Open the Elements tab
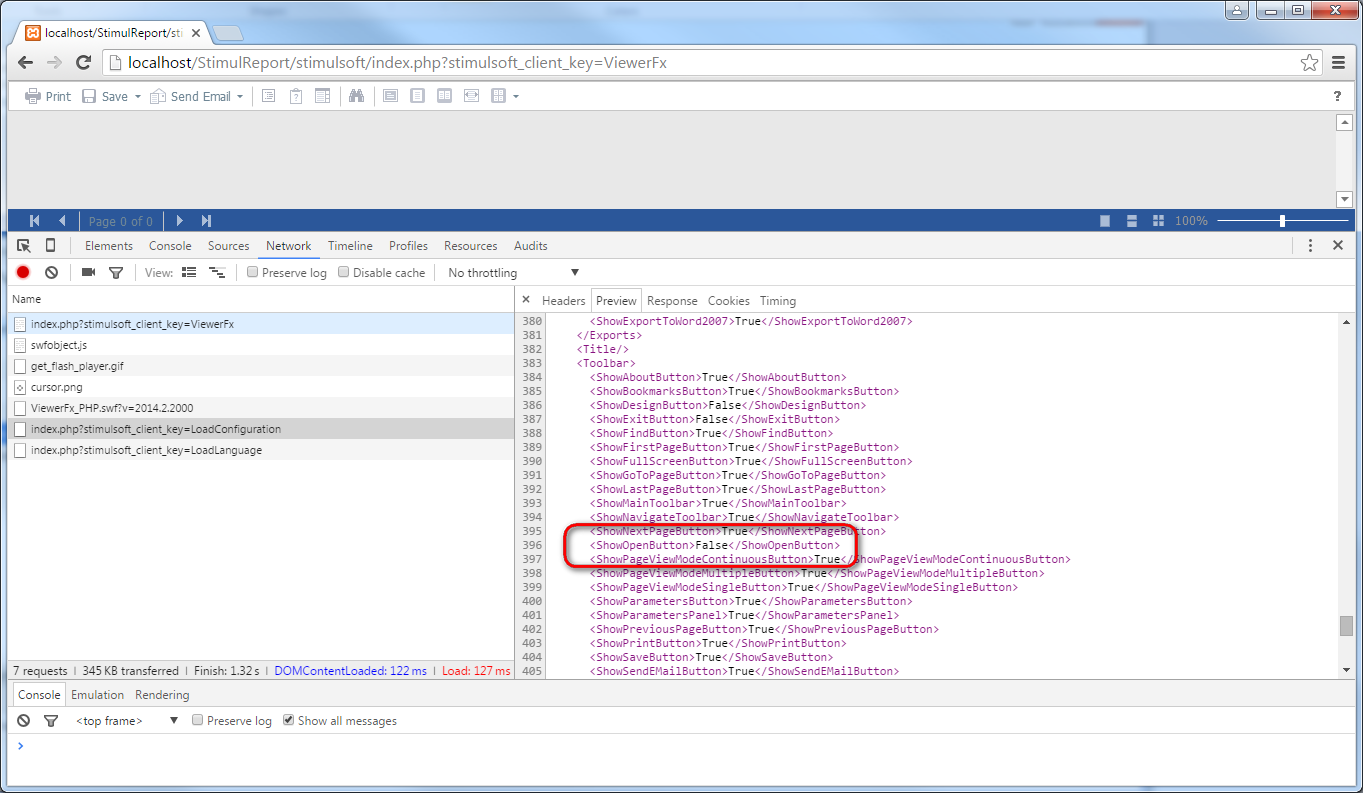 pos(109,246)
